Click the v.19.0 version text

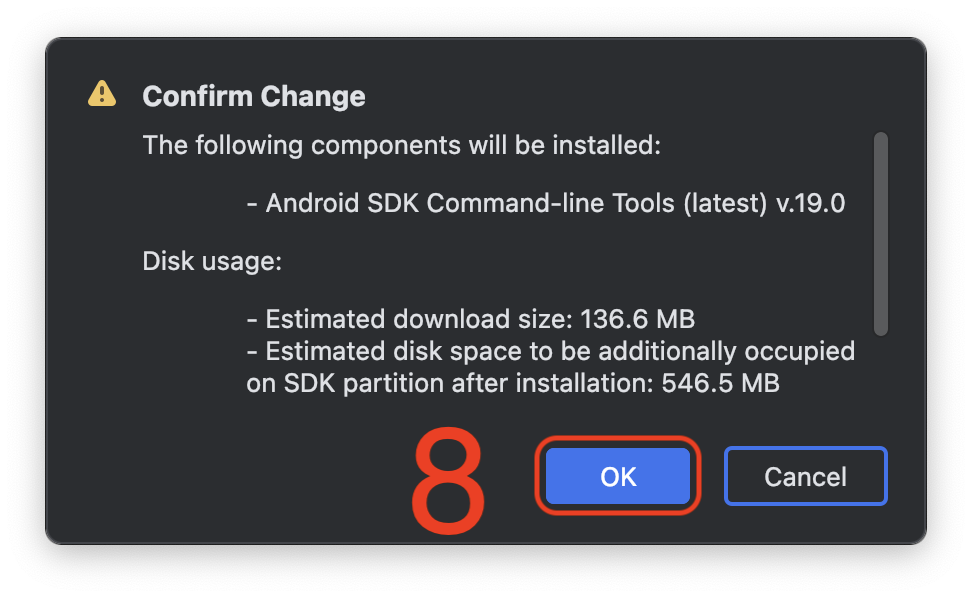tap(811, 204)
